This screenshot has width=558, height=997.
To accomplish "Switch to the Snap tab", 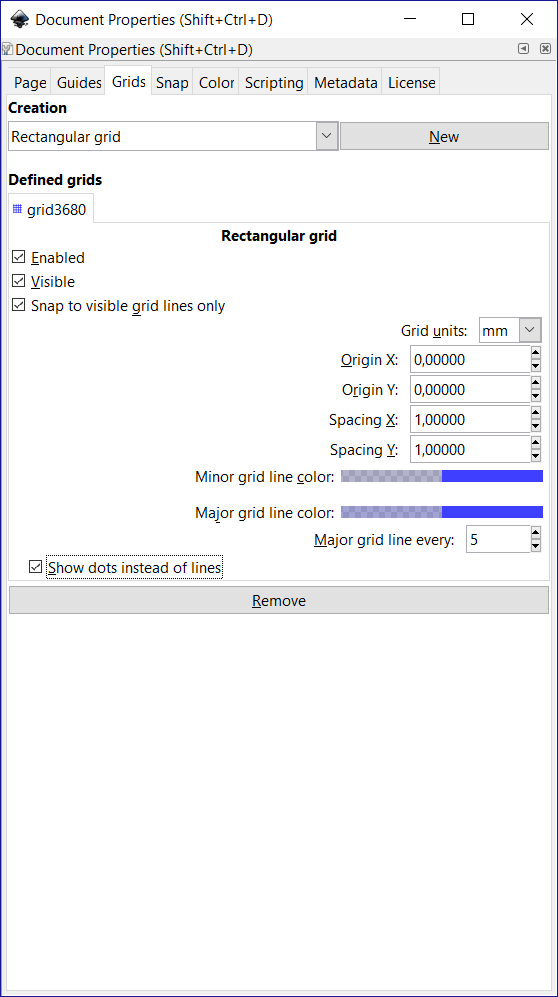I will click(172, 83).
